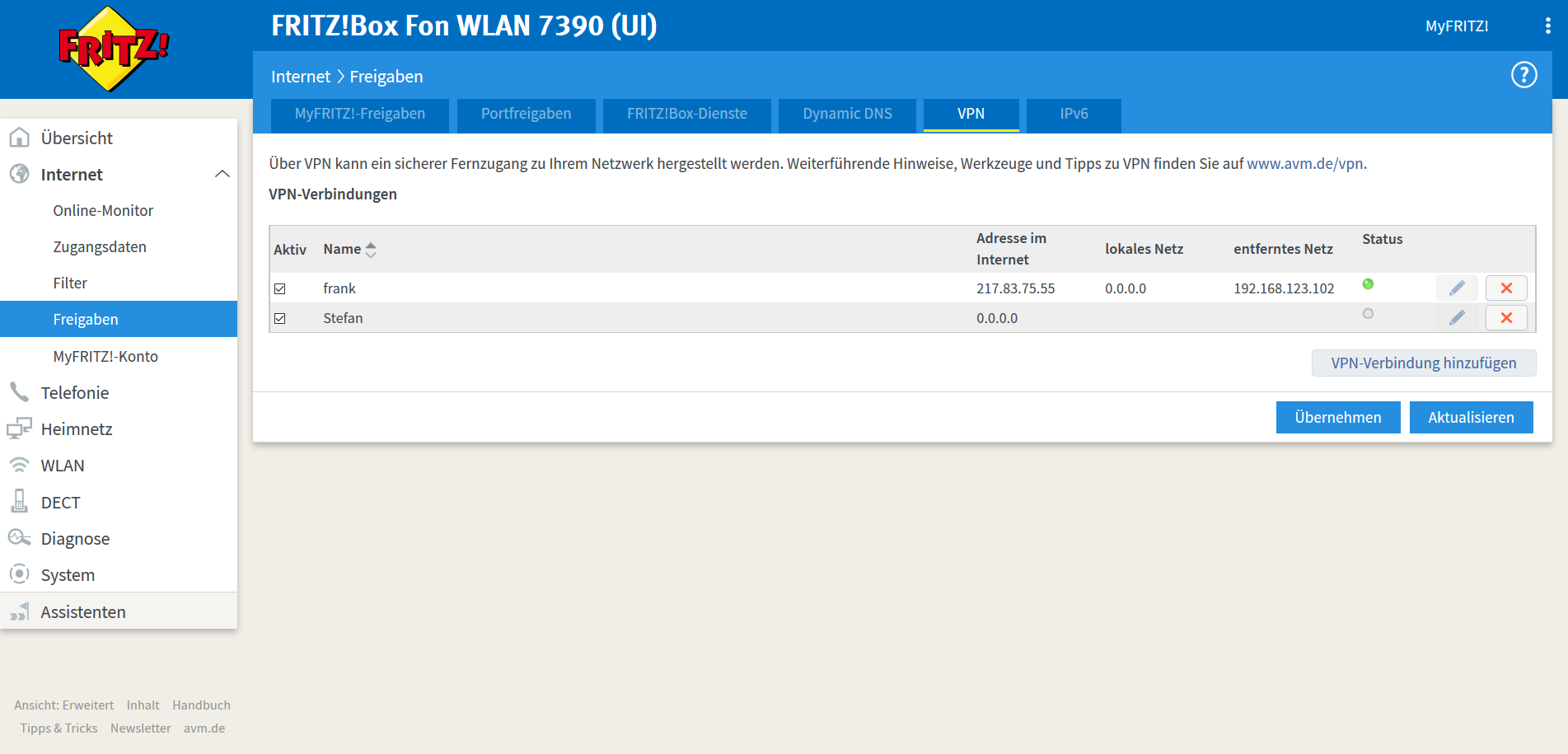Open the avm.de footer link
The height and width of the screenshot is (754, 1568).
[x=204, y=728]
